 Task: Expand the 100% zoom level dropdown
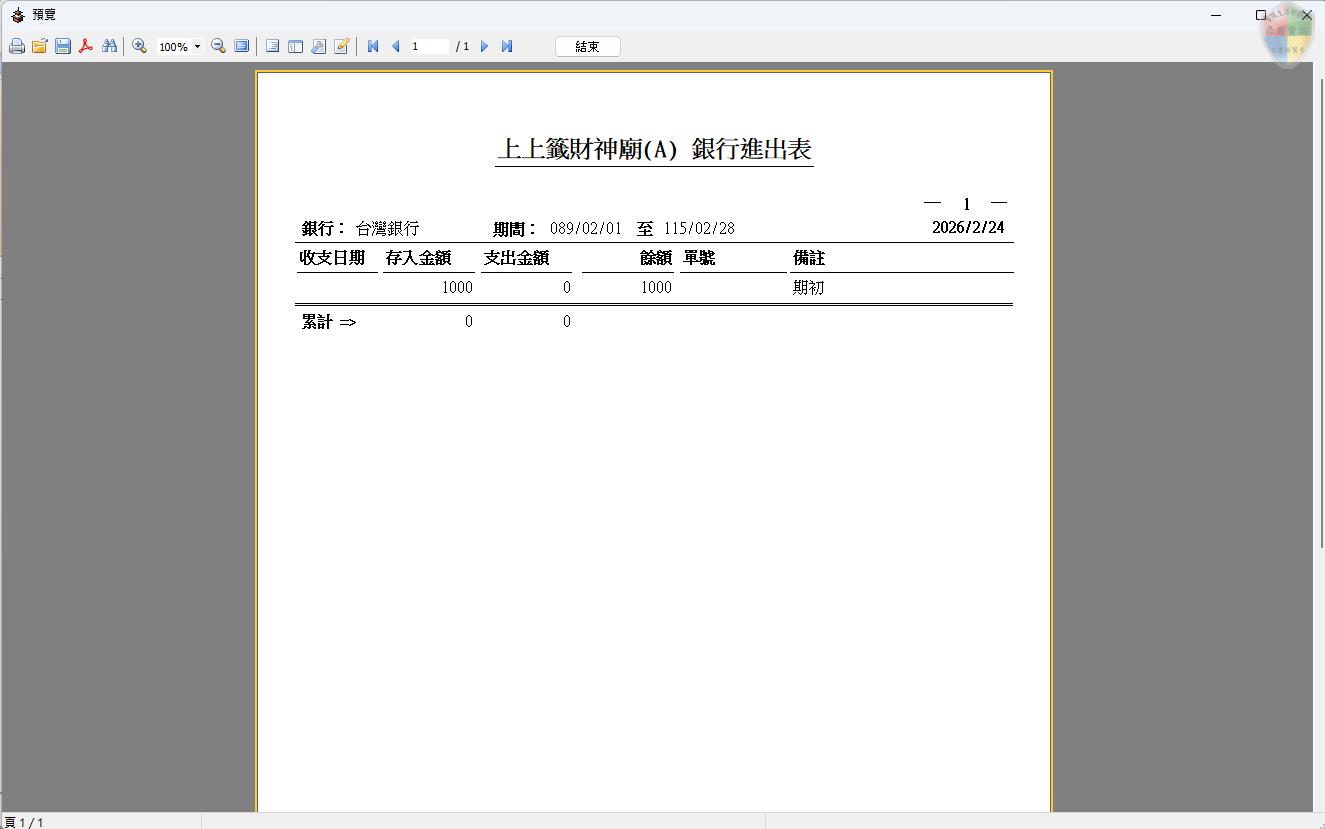click(197, 47)
